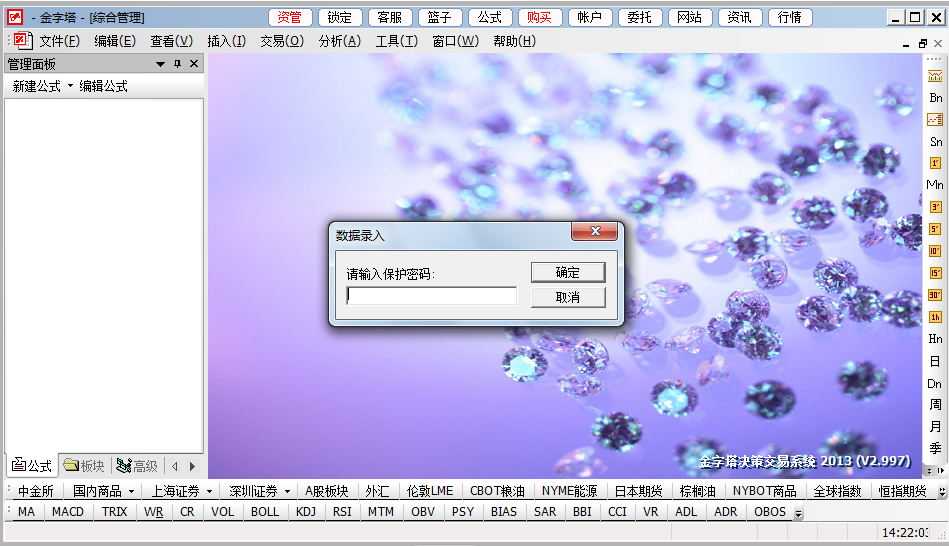Select the monthly 月 period button
The height and width of the screenshot is (546, 949).
click(935, 426)
